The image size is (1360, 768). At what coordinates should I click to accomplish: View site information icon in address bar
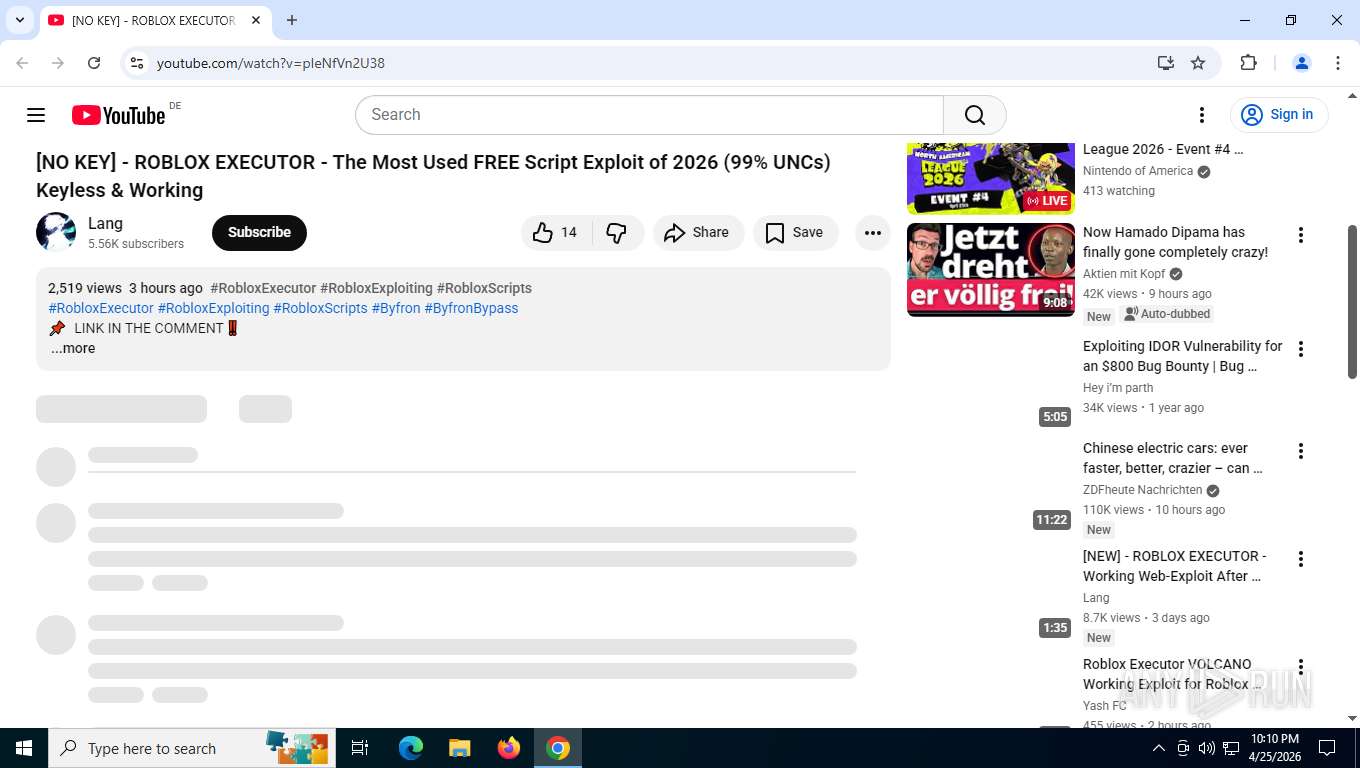(x=138, y=63)
